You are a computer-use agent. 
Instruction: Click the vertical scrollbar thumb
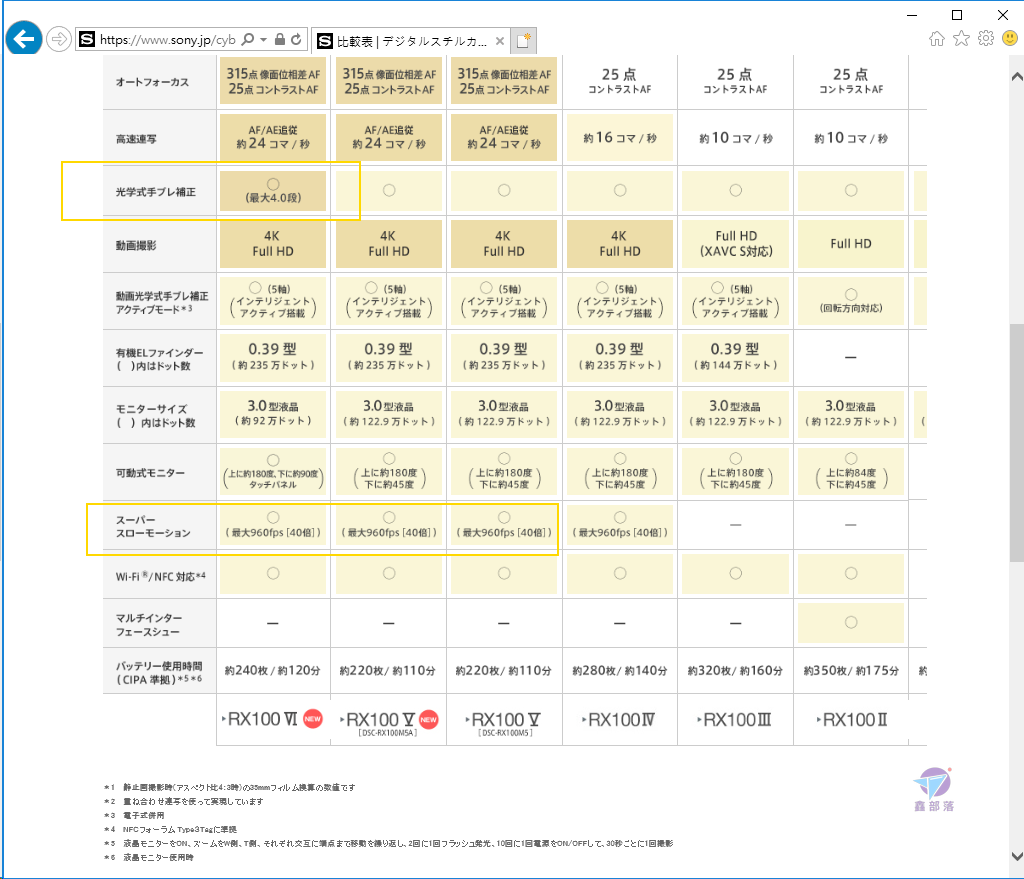1017,442
